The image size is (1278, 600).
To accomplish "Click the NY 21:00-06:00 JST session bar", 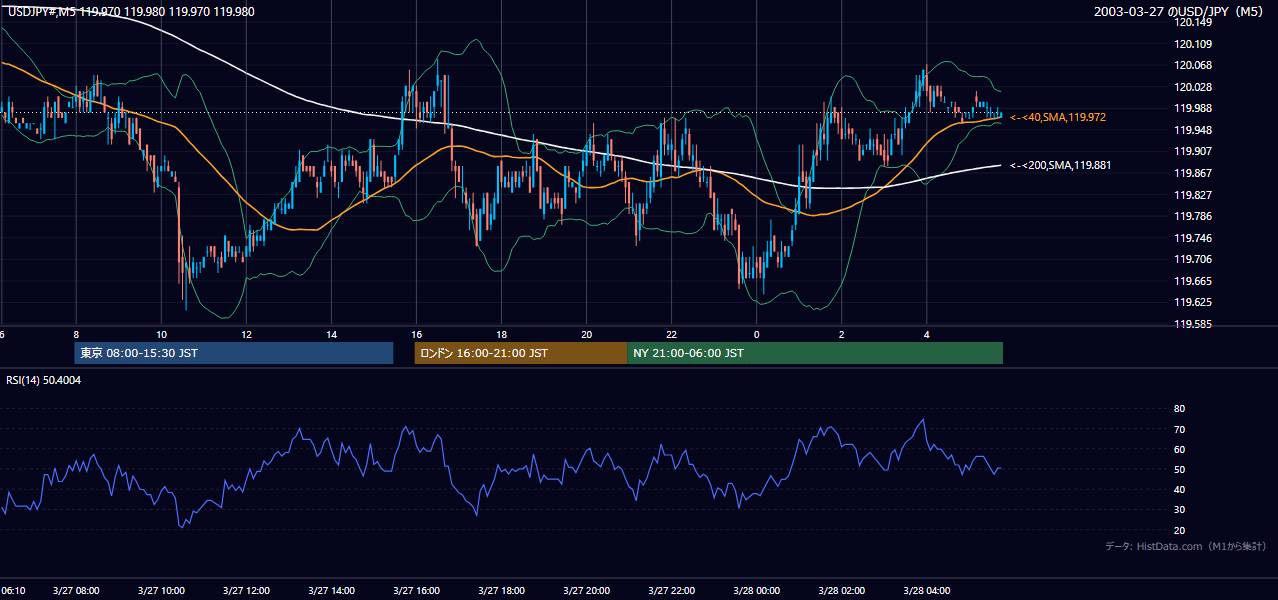I will point(815,353).
